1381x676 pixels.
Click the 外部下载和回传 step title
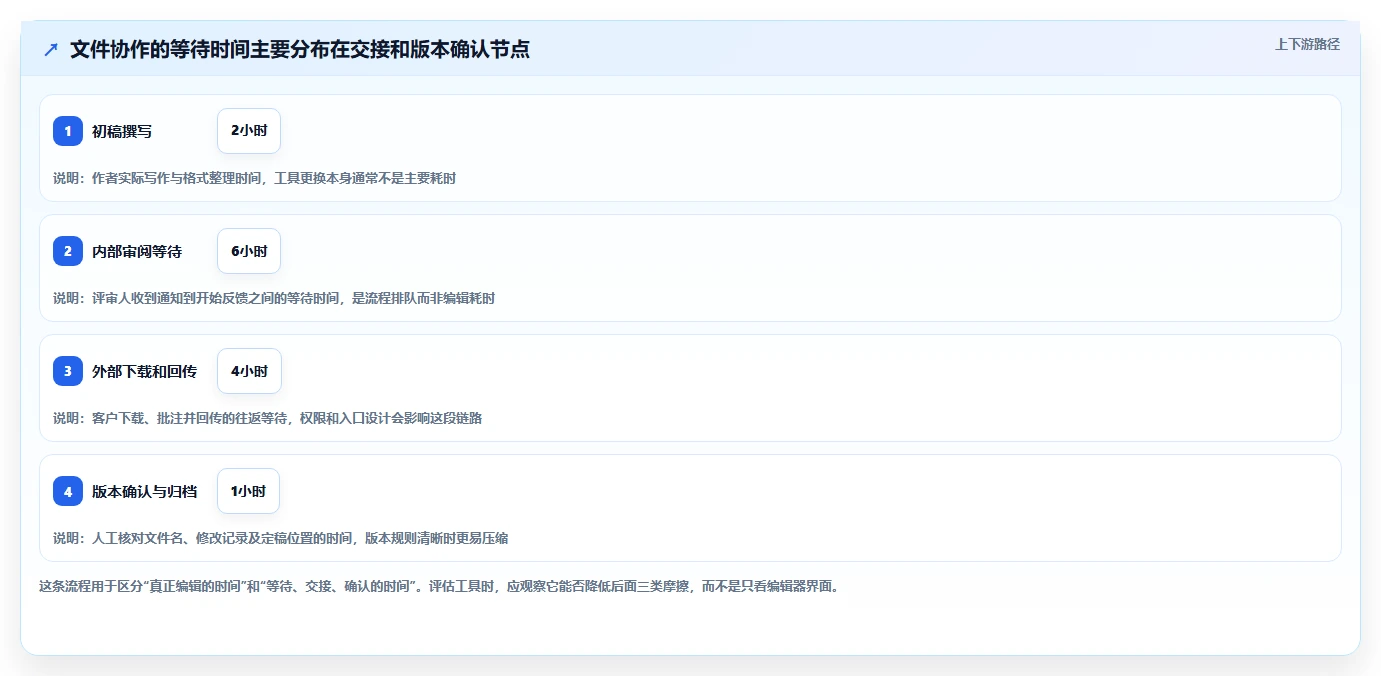144,371
